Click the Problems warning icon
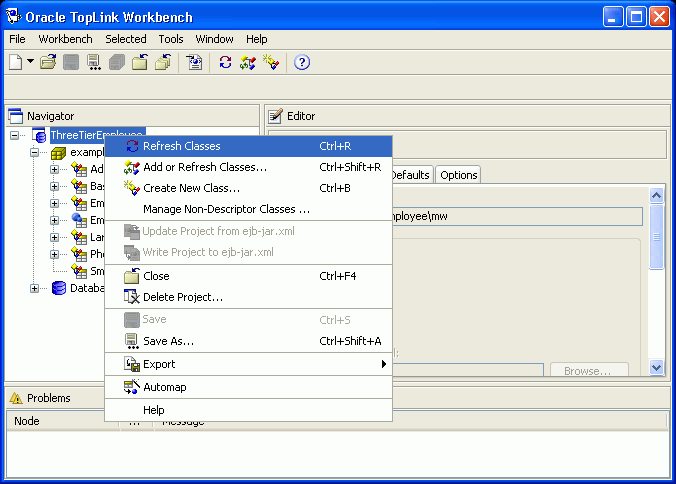676x484 pixels. point(16,398)
